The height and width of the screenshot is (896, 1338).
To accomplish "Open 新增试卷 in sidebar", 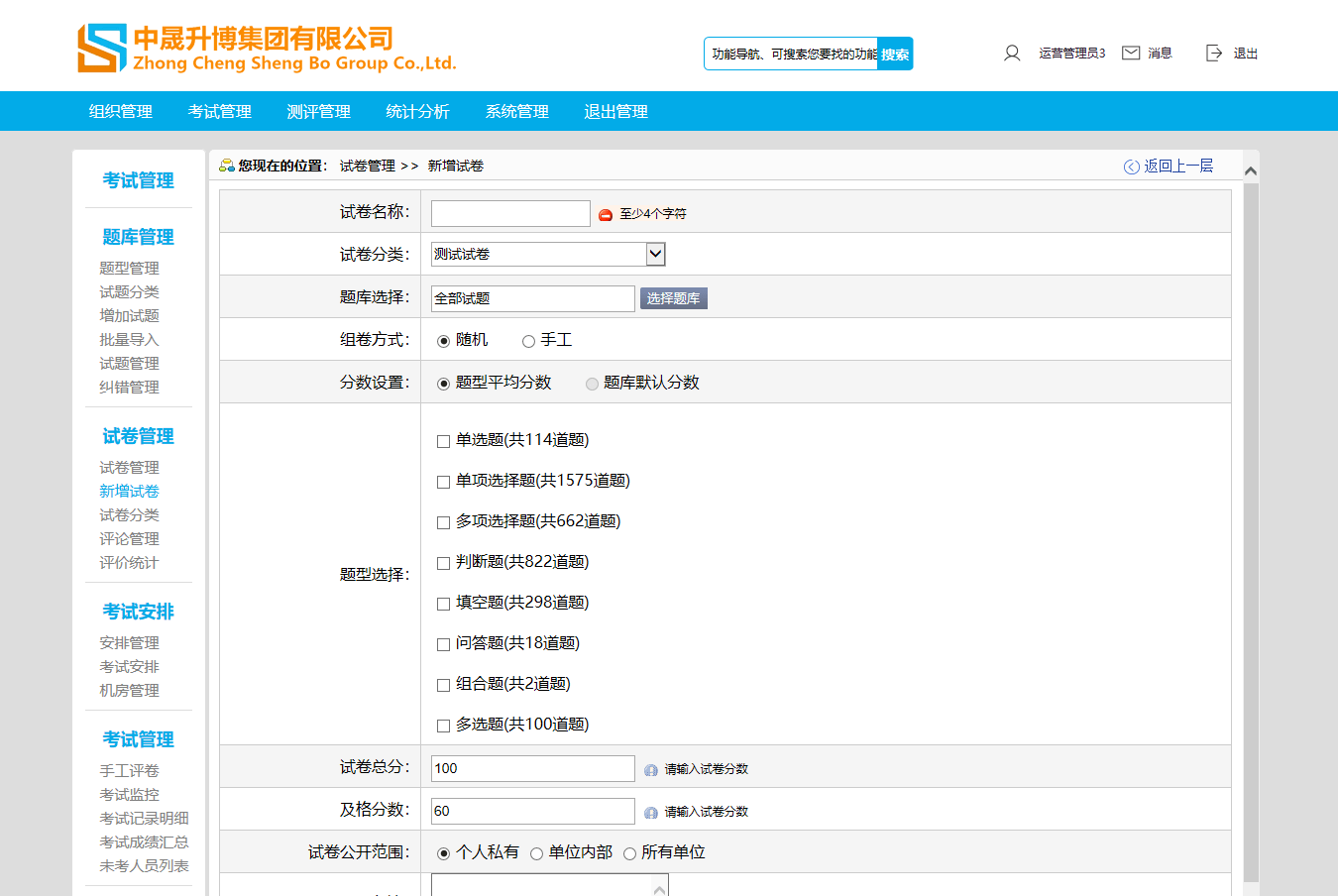I will click(x=129, y=492).
